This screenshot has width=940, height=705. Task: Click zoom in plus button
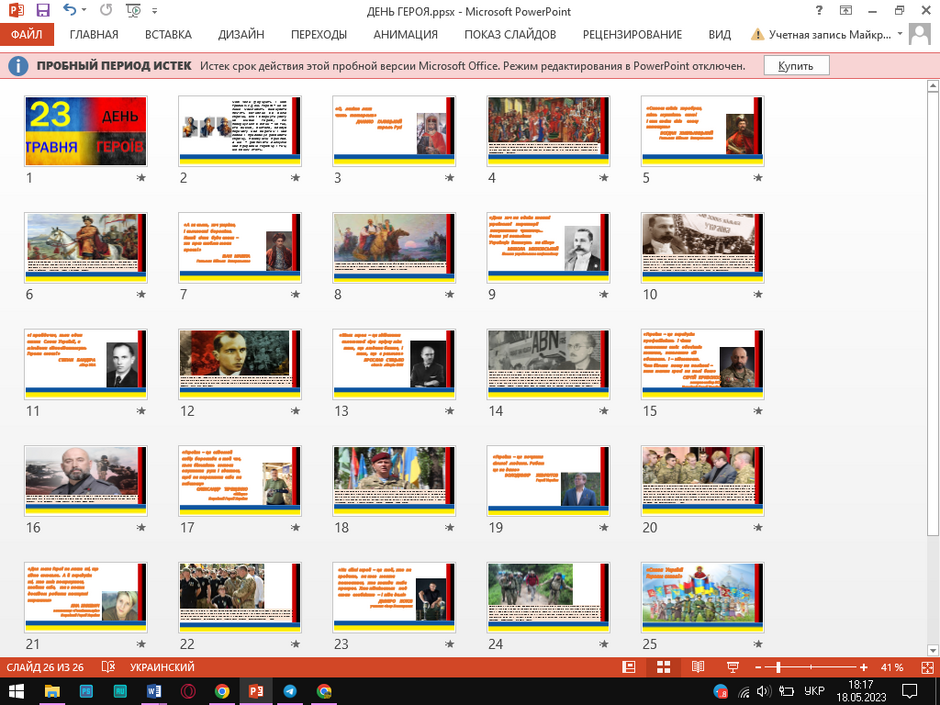(x=863, y=667)
